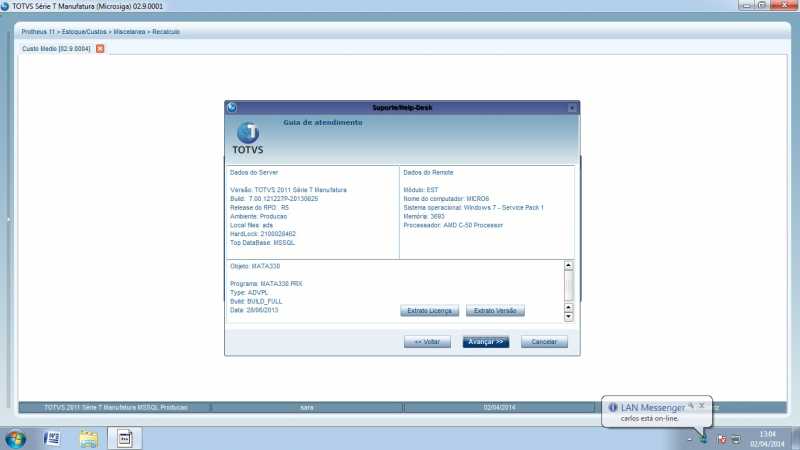
Task: Click the 'Release do RPO: R5' line
Action: 259,208
